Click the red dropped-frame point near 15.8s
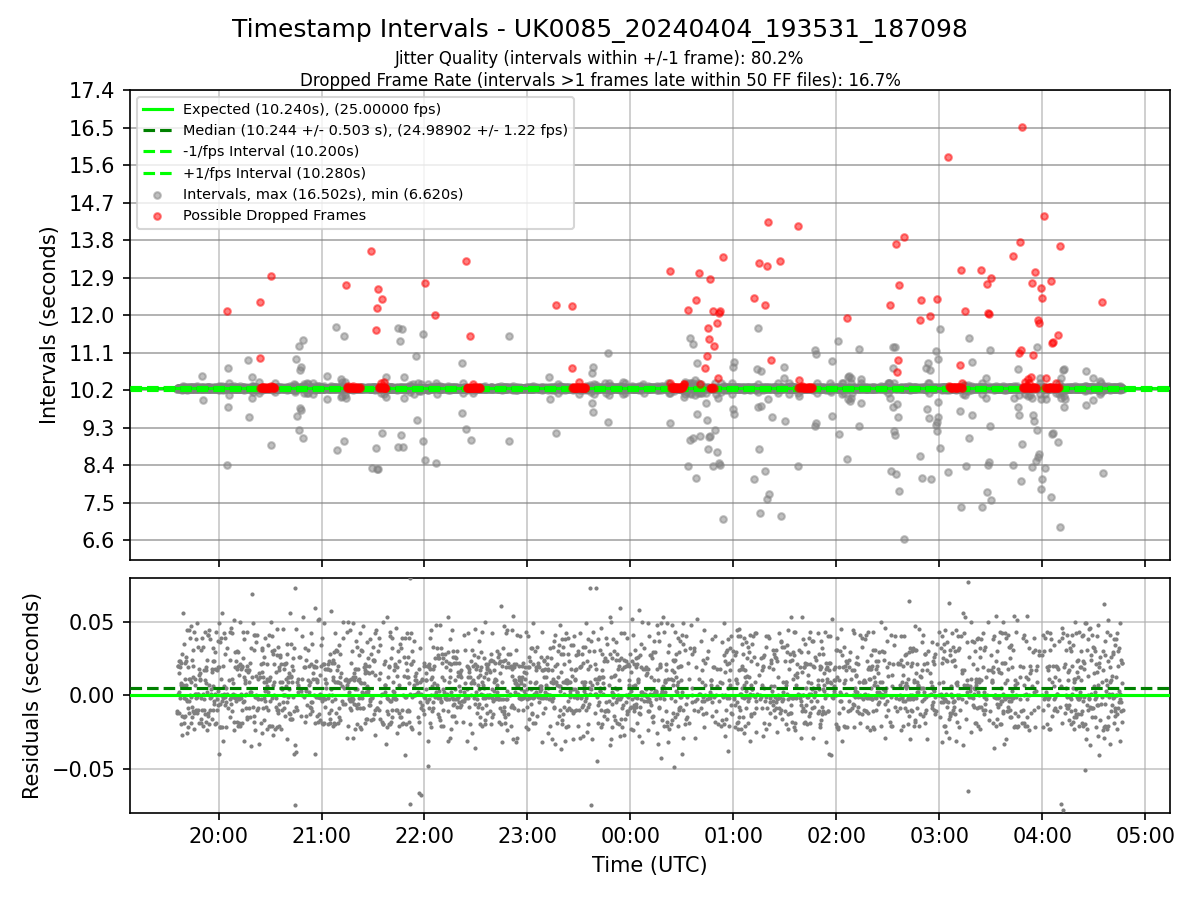 click(x=948, y=157)
